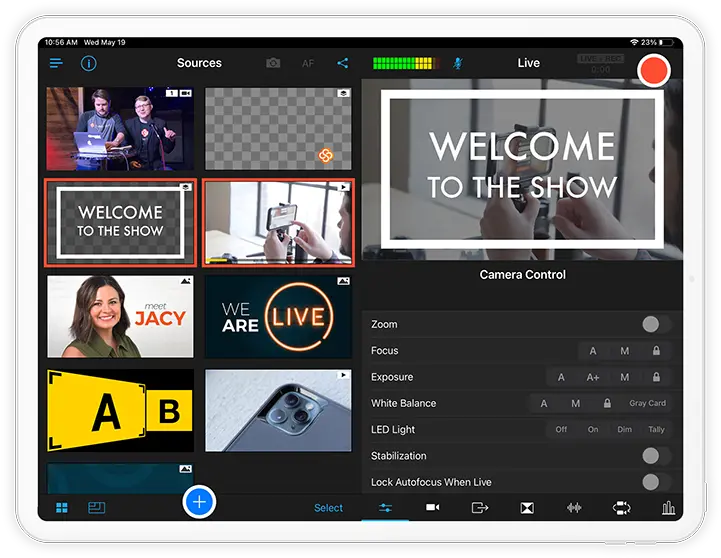Viewport: 721px width, 558px height.
Task: Select the Welcome To The Show overlay source
Action: coord(120,223)
